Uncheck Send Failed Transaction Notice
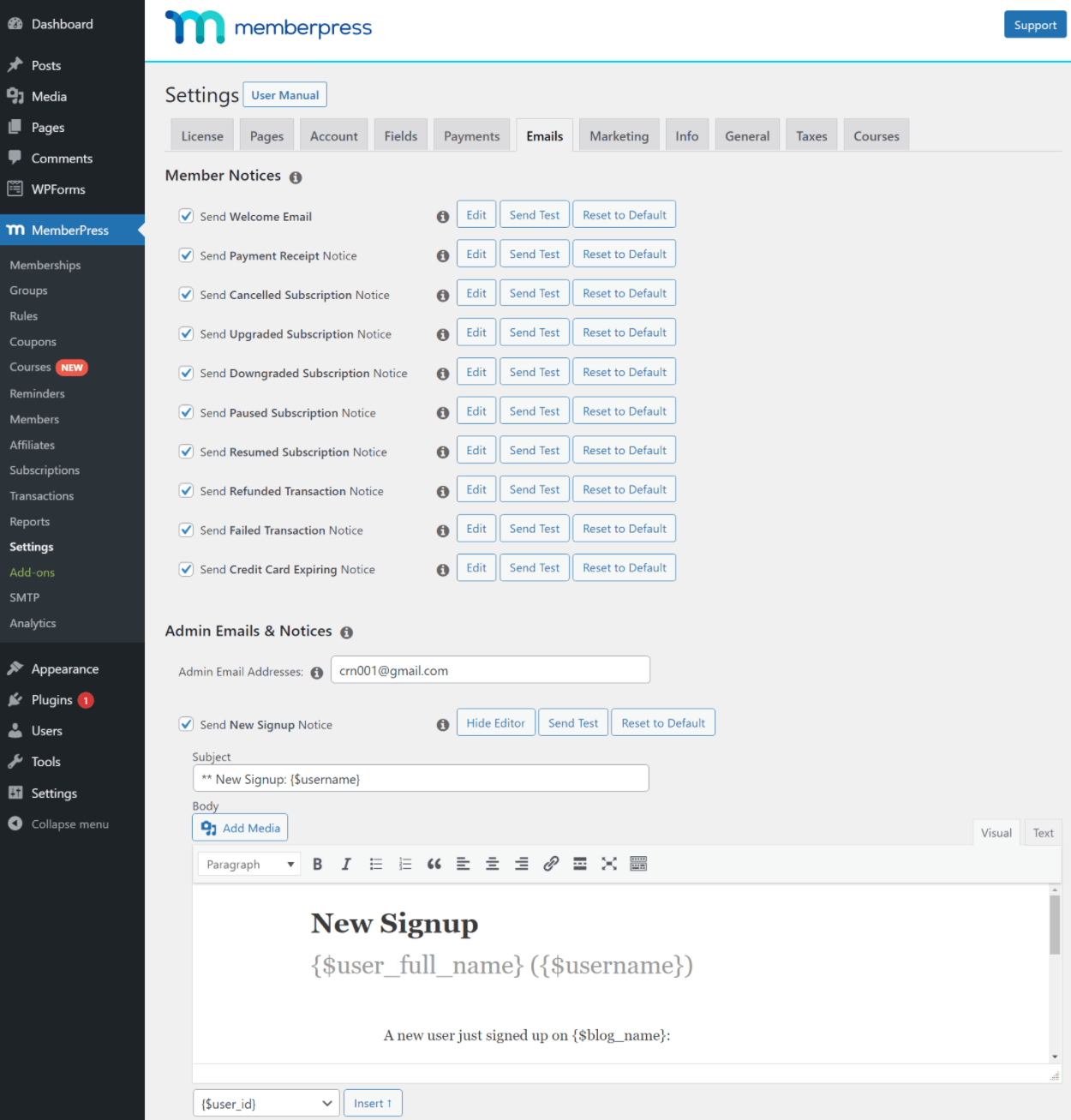 point(186,530)
